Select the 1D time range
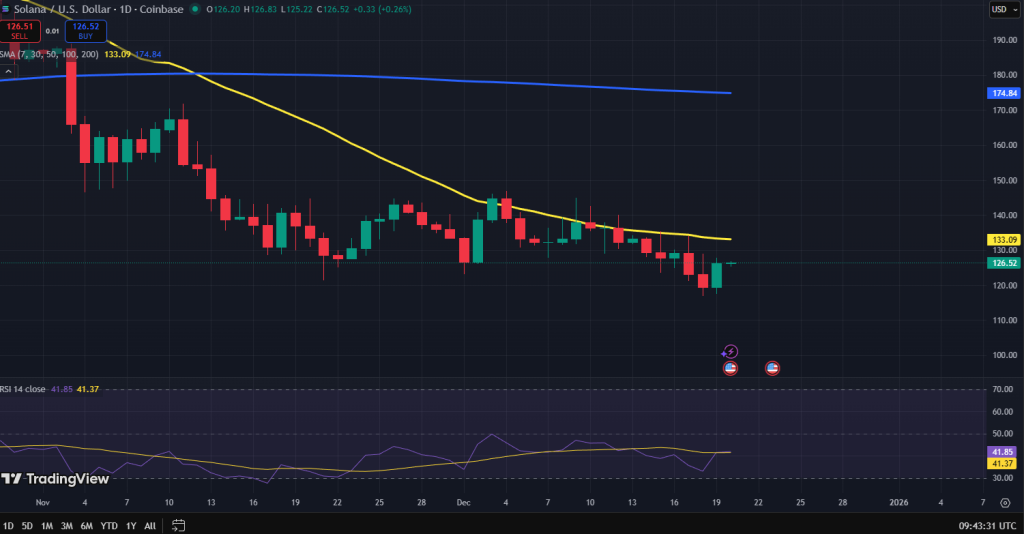This screenshot has height=534, width=1024. [8, 526]
